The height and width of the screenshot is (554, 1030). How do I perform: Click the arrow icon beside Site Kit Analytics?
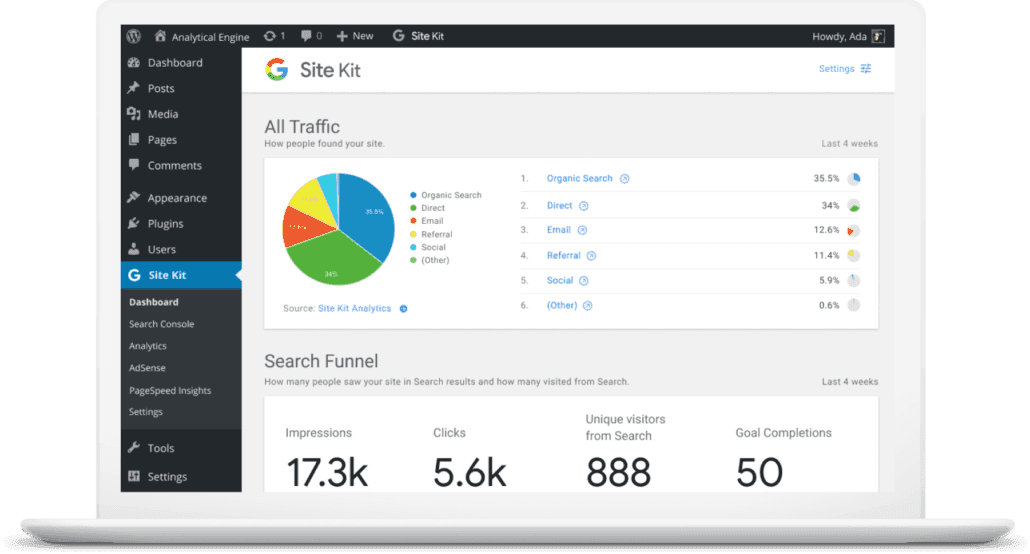click(403, 309)
